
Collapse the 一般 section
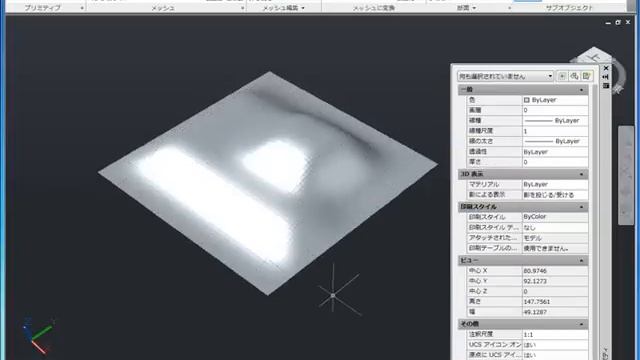point(582,89)
